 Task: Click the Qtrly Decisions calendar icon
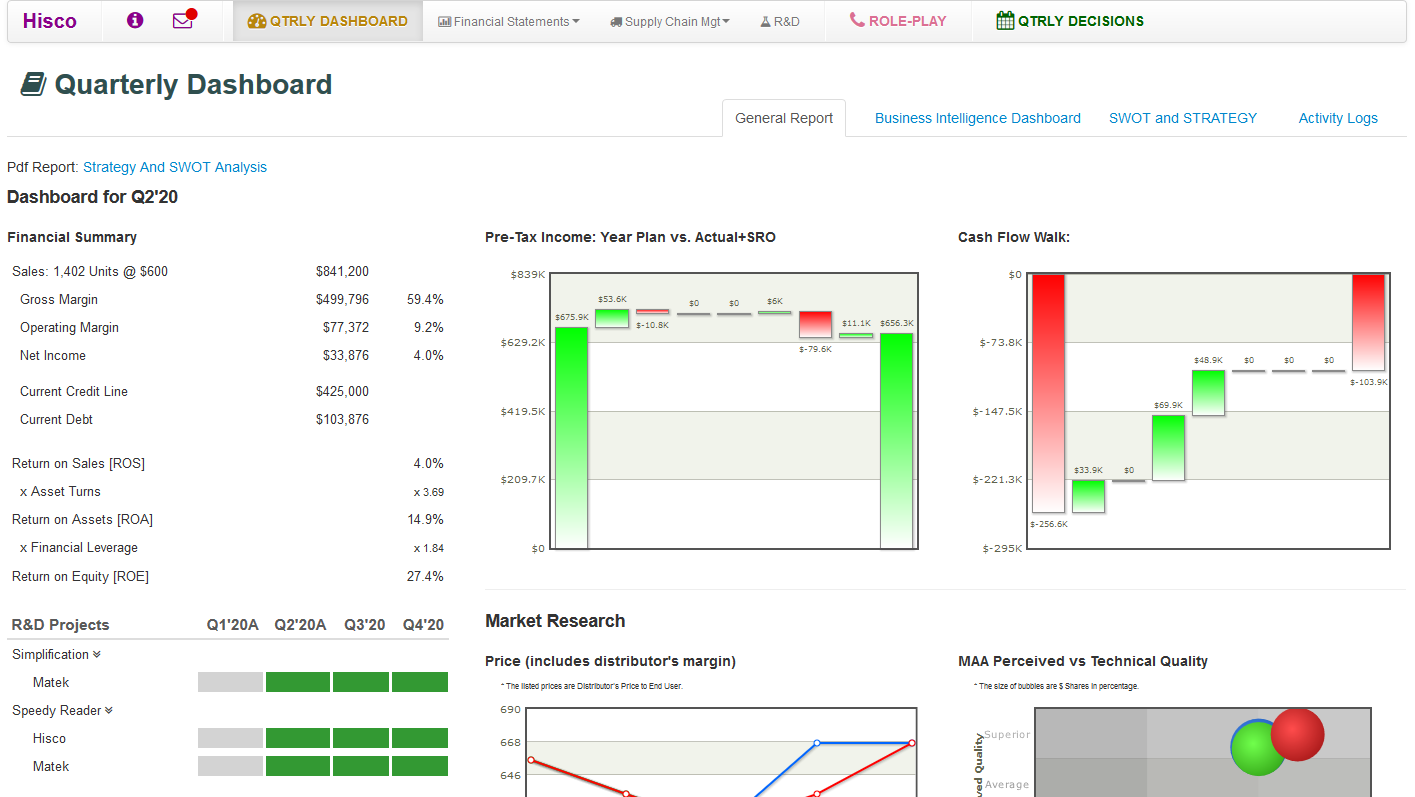(1005, 21)
